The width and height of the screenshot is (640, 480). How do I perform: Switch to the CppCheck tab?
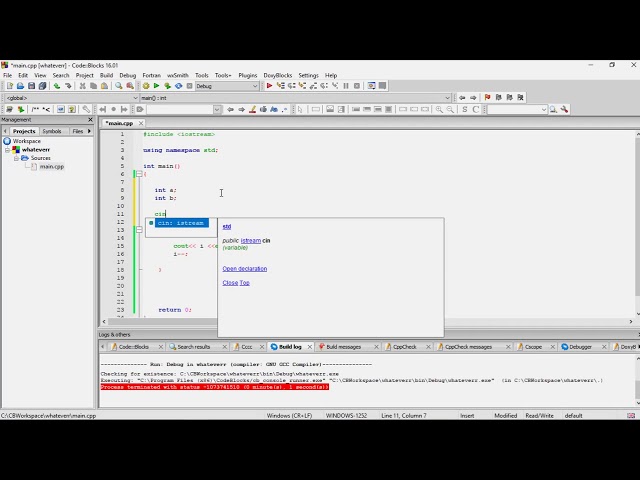(404, 347)
